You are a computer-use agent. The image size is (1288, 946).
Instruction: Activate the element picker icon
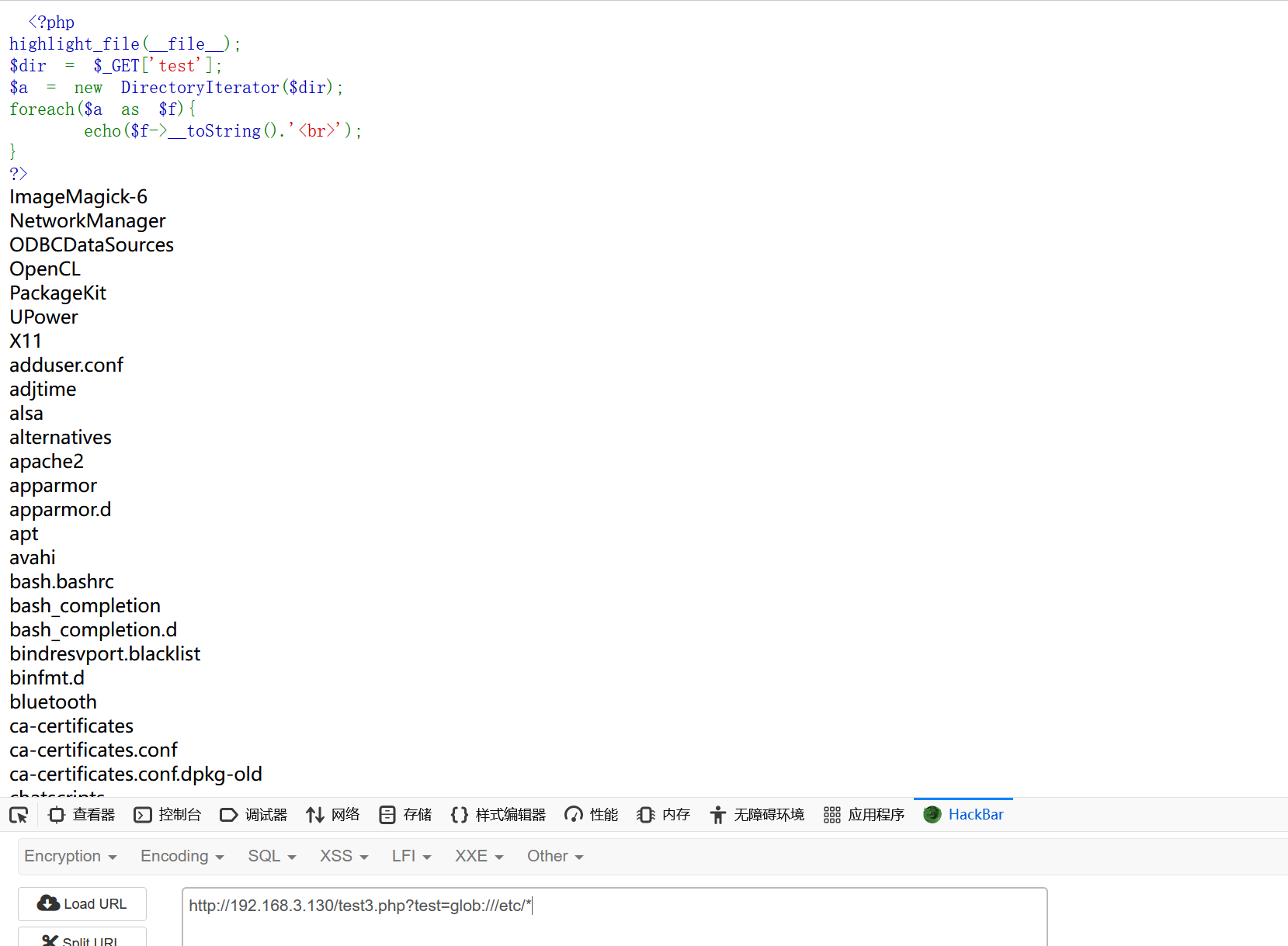tap(19, 815)
